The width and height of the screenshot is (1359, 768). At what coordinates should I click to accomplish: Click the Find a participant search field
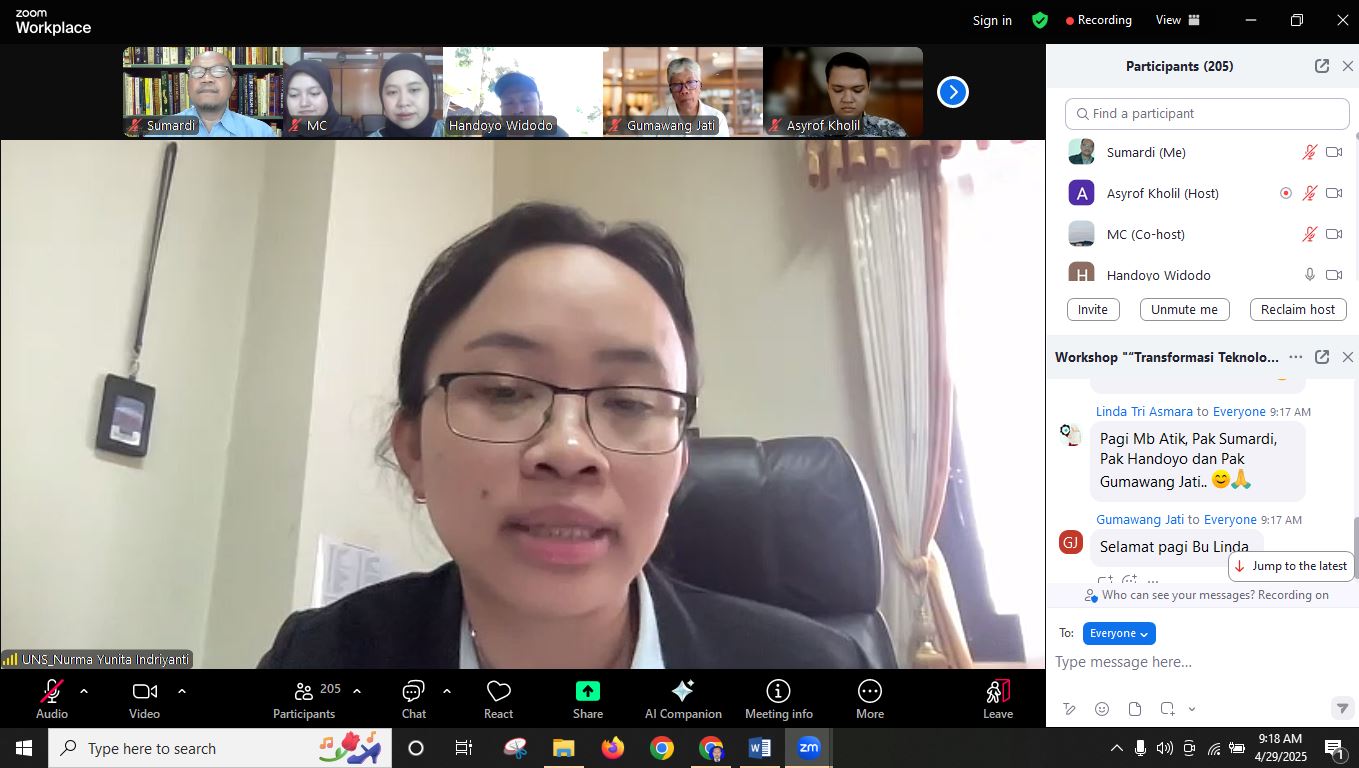(1207, 114)
